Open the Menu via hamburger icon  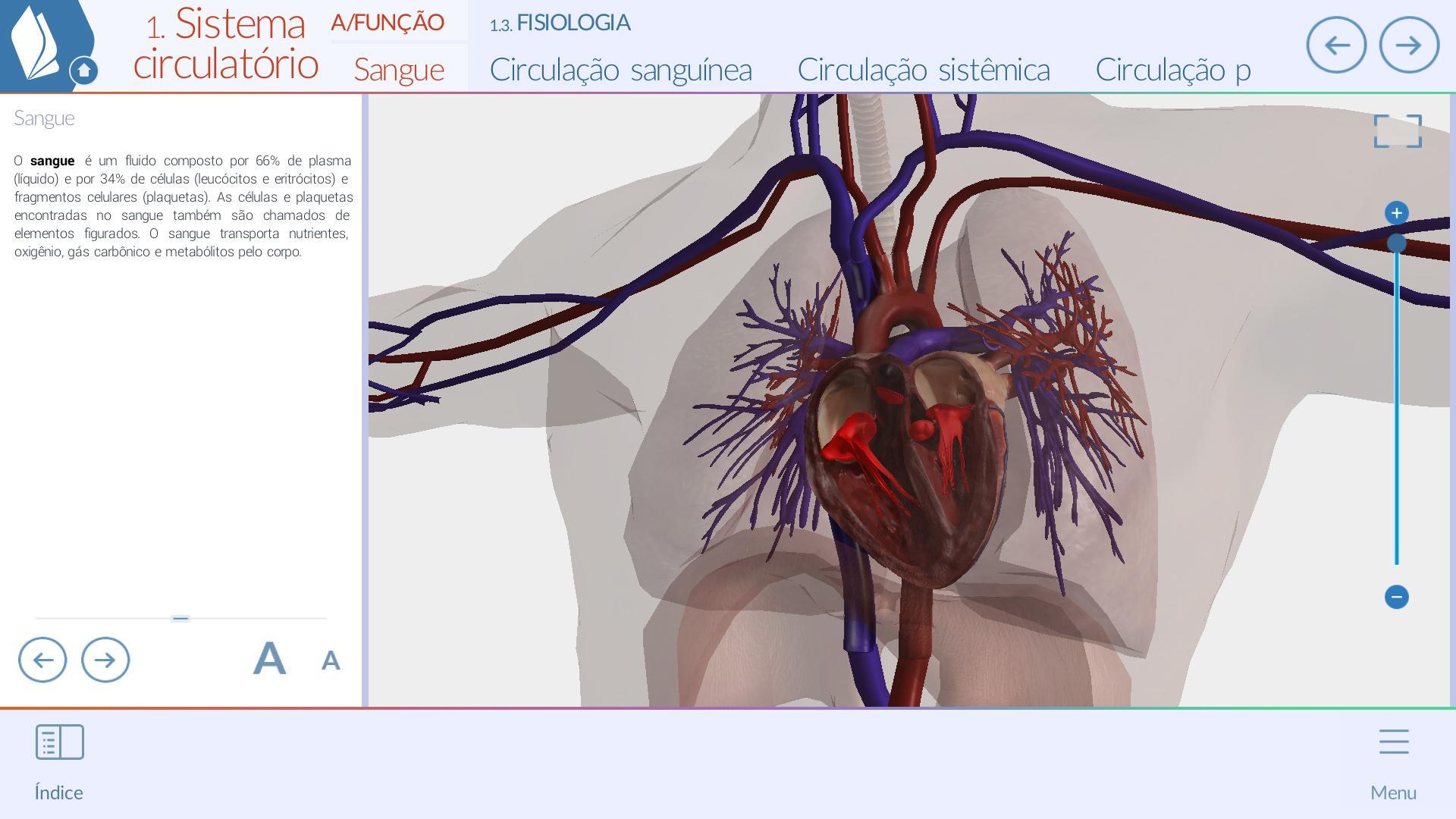click(1393, 742)
